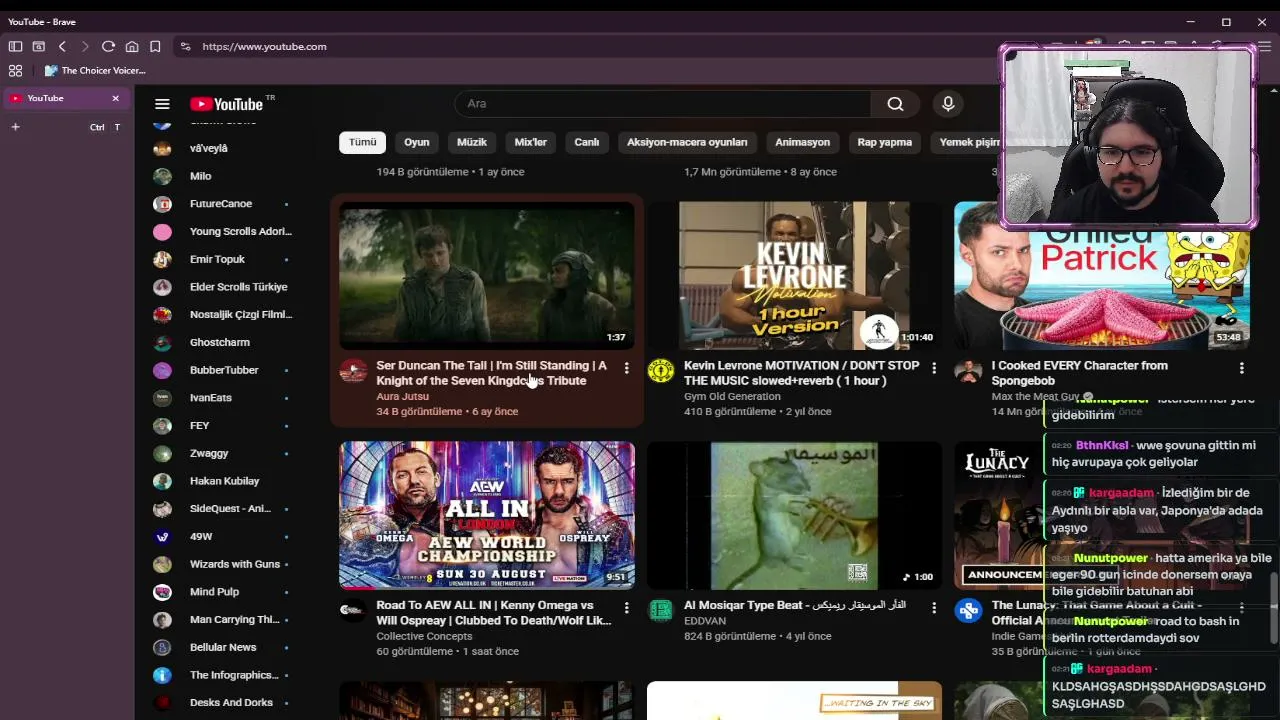Open the tab search icon in Brave toolbar

[39, 46]
